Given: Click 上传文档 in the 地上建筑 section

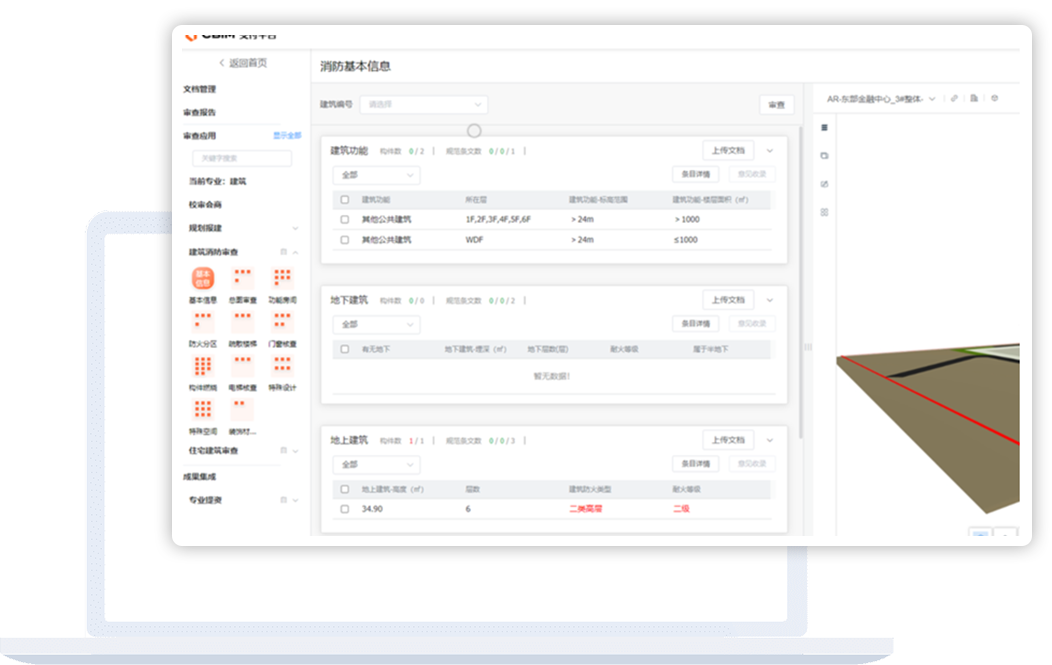Looking at the screenshot, I should [727, 440].
